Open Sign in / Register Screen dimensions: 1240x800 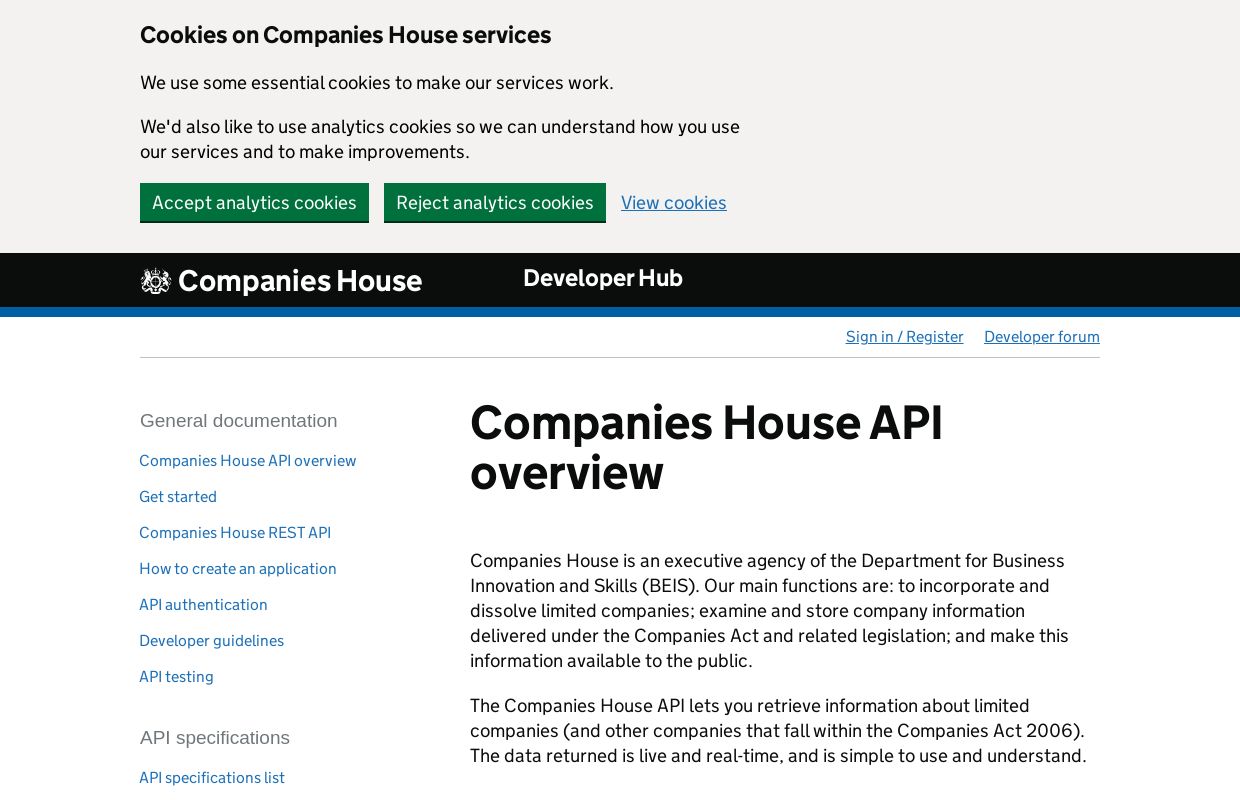click(x=905, y=337)
